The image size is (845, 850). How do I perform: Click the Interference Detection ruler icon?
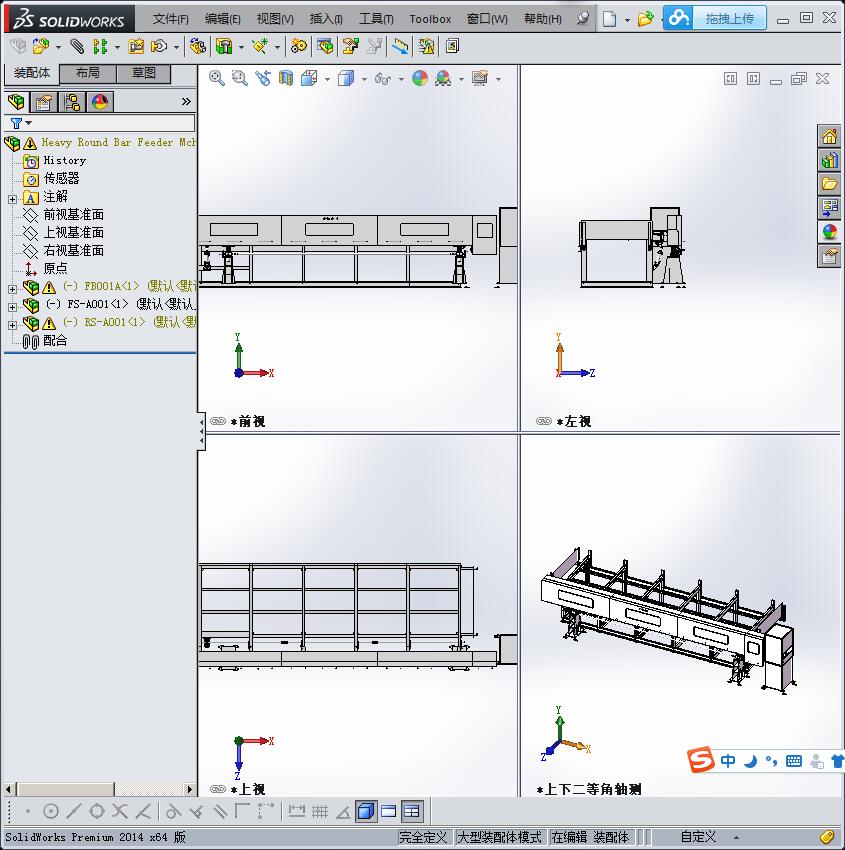pyautogui.click(x=400, y=47)
